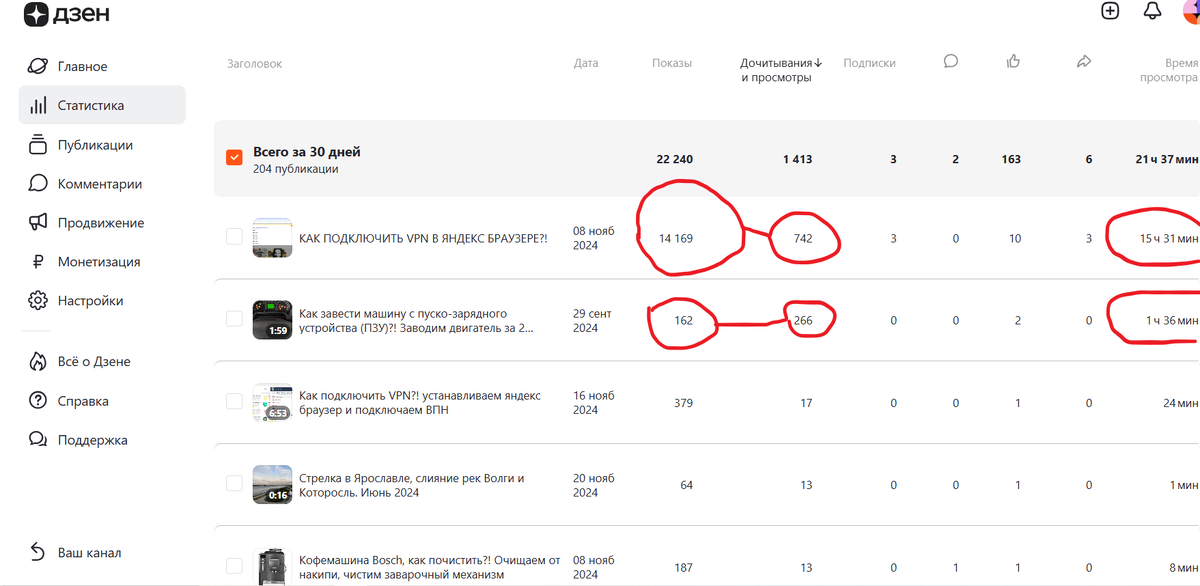Open the Поддержка link
Viewport: 1200px width, 586px height.
(93, 440)
